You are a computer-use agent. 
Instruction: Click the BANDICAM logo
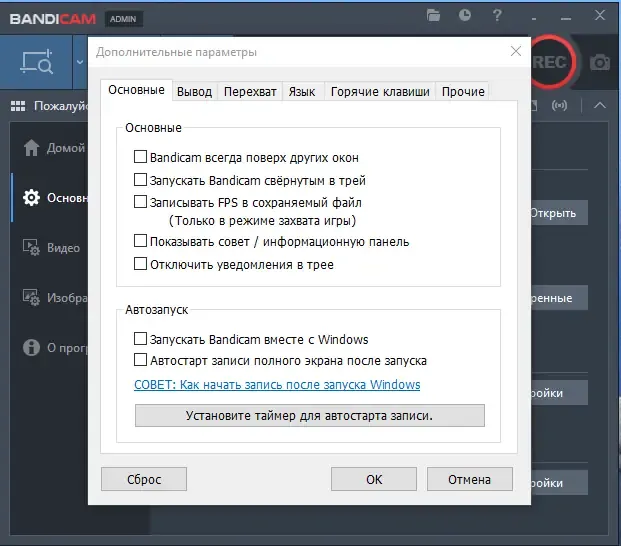click(53, 19)
